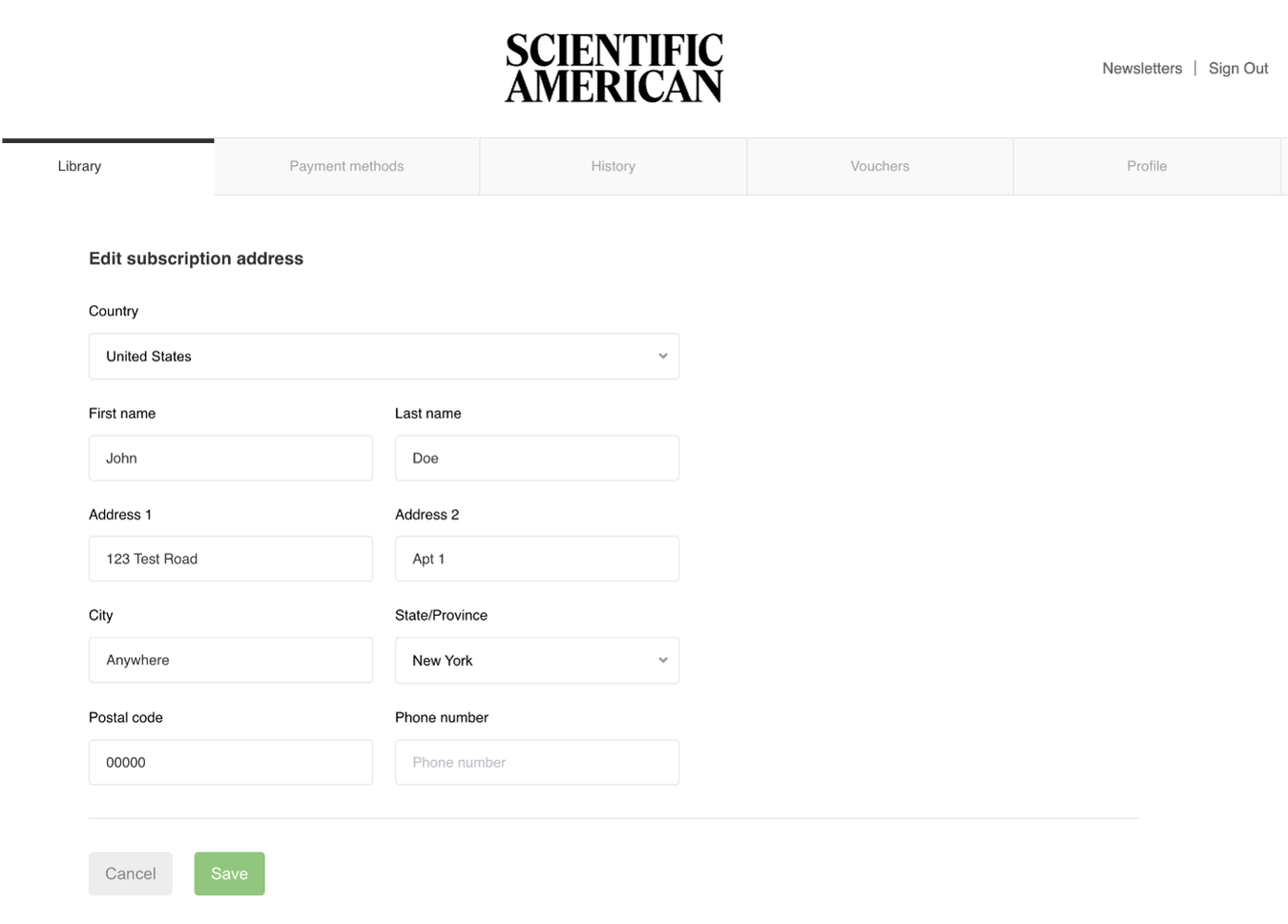
Task: Click the Address 1 field with 123 Test Road
Action: (230, 559)
